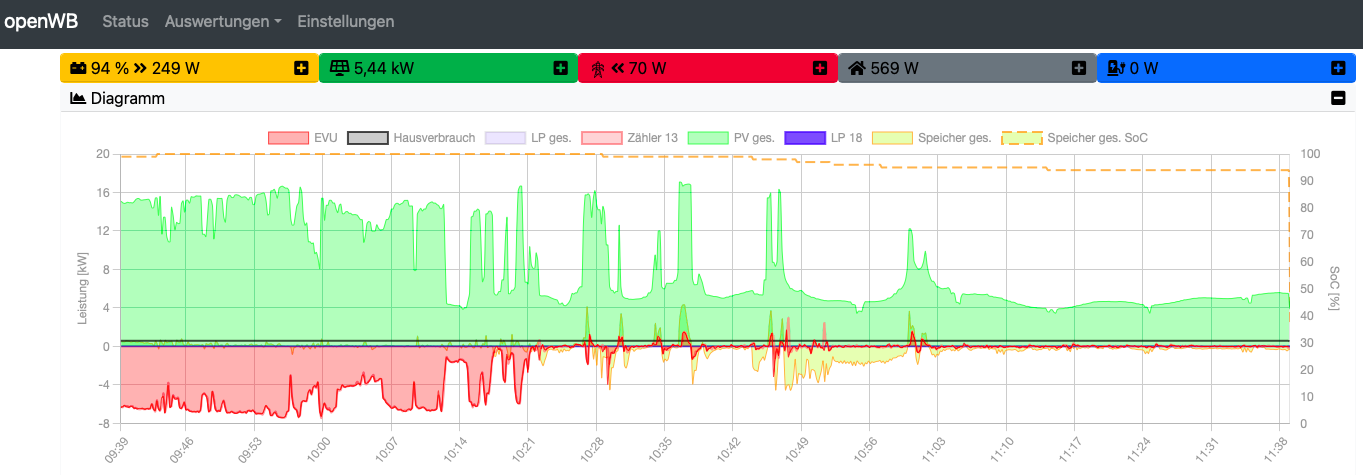Click the openWB brand link
The image size is (1363, 475).
[41, 21]
